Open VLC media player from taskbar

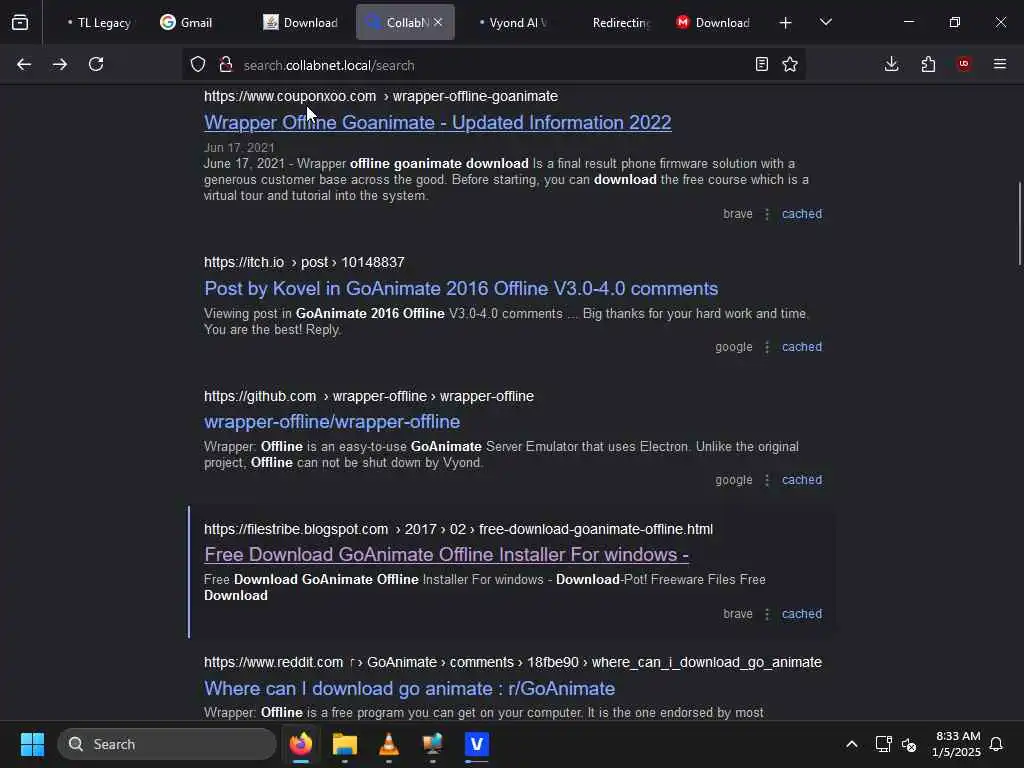pyautogui.click(x=389, y=744)
